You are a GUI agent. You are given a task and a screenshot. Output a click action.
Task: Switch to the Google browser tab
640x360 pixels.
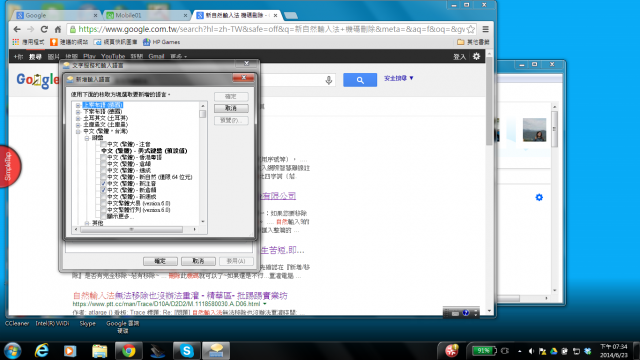pos(57,15)
